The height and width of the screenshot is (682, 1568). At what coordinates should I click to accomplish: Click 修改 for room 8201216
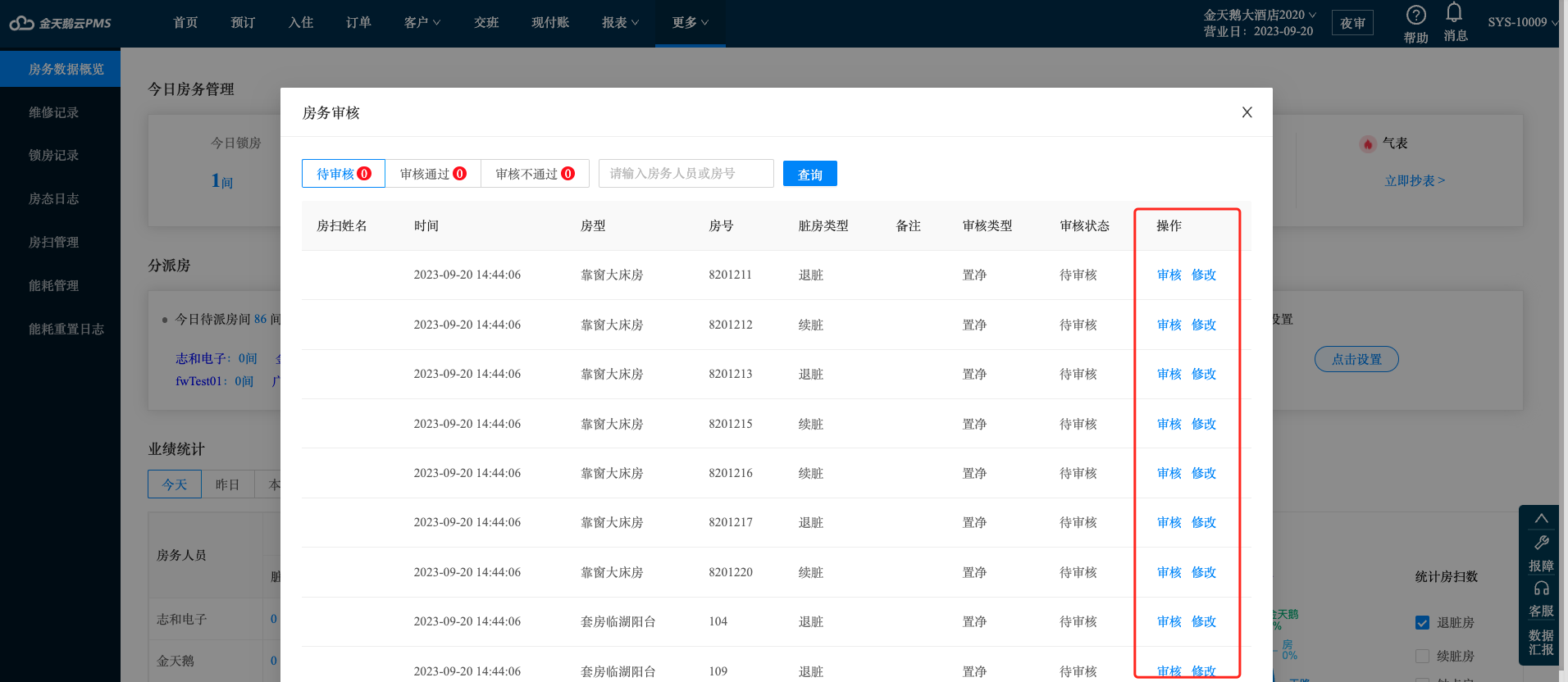[1204, 474]
